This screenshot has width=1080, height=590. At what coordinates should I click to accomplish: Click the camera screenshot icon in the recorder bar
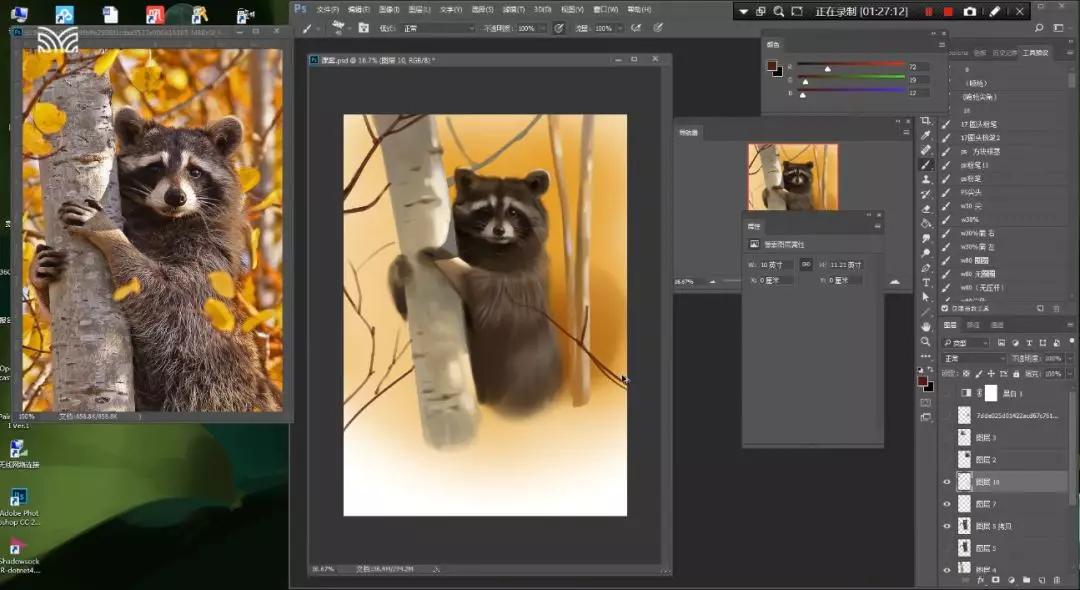coord(969,11)
